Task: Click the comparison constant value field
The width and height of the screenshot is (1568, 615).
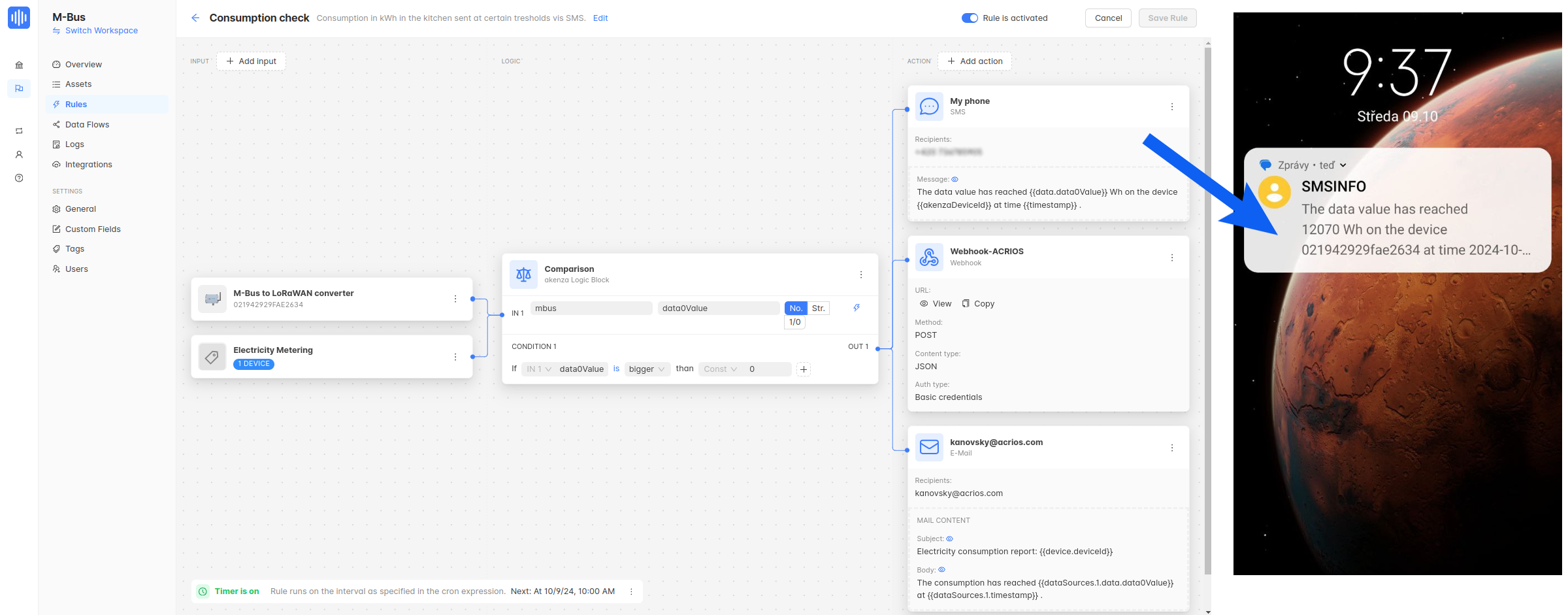Action: tap(768, 369)
